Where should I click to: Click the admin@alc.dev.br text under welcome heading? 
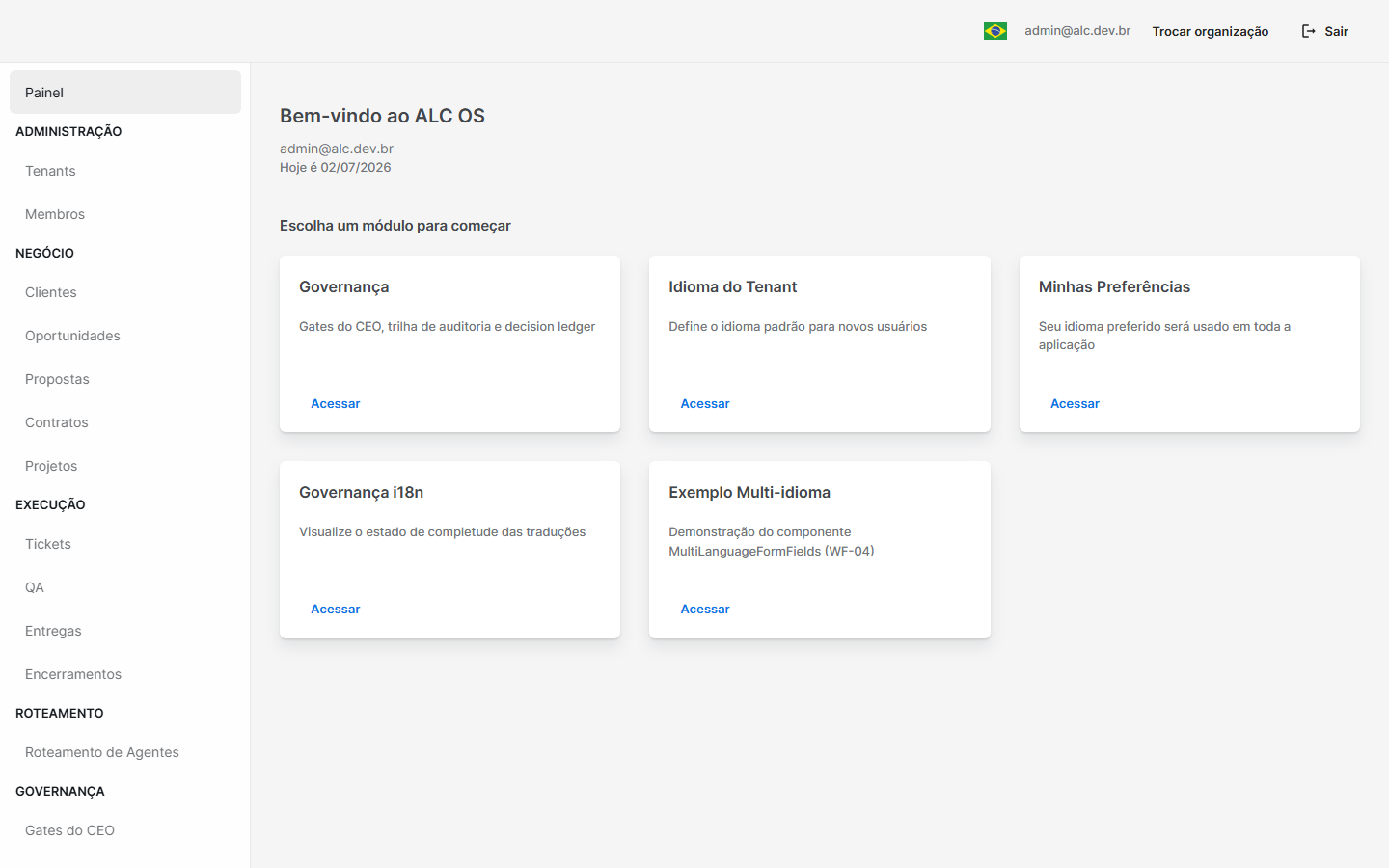tap(337, 149)
